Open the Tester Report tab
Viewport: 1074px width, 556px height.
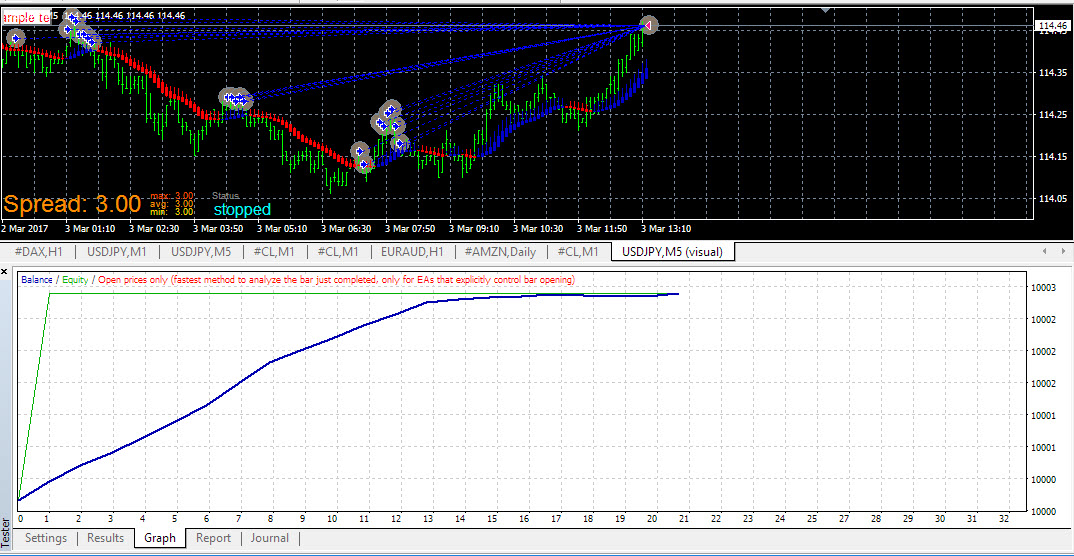click(x=213, y=538)
